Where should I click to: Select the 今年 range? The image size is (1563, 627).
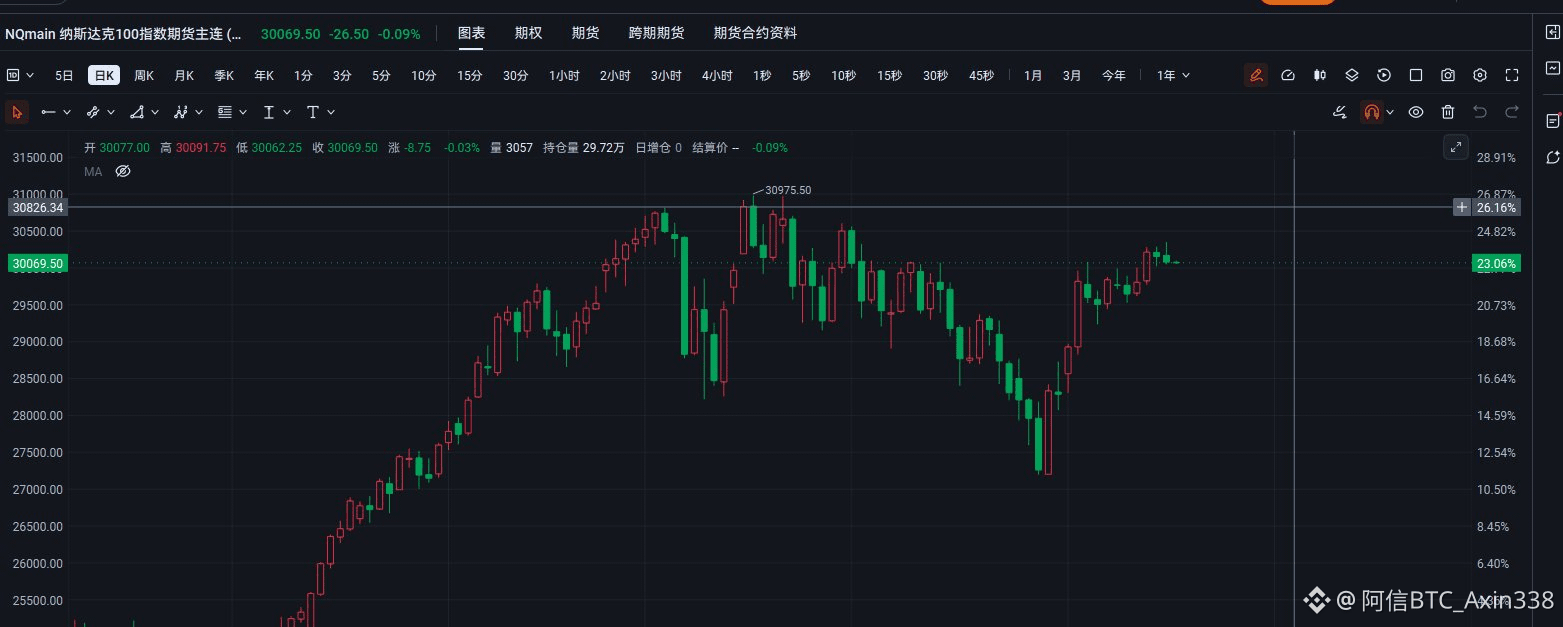click(x=1114, y=75)
